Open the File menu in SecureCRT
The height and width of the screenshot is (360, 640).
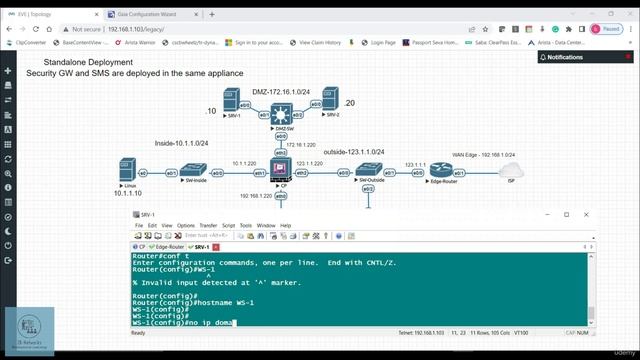pos(139,226)
